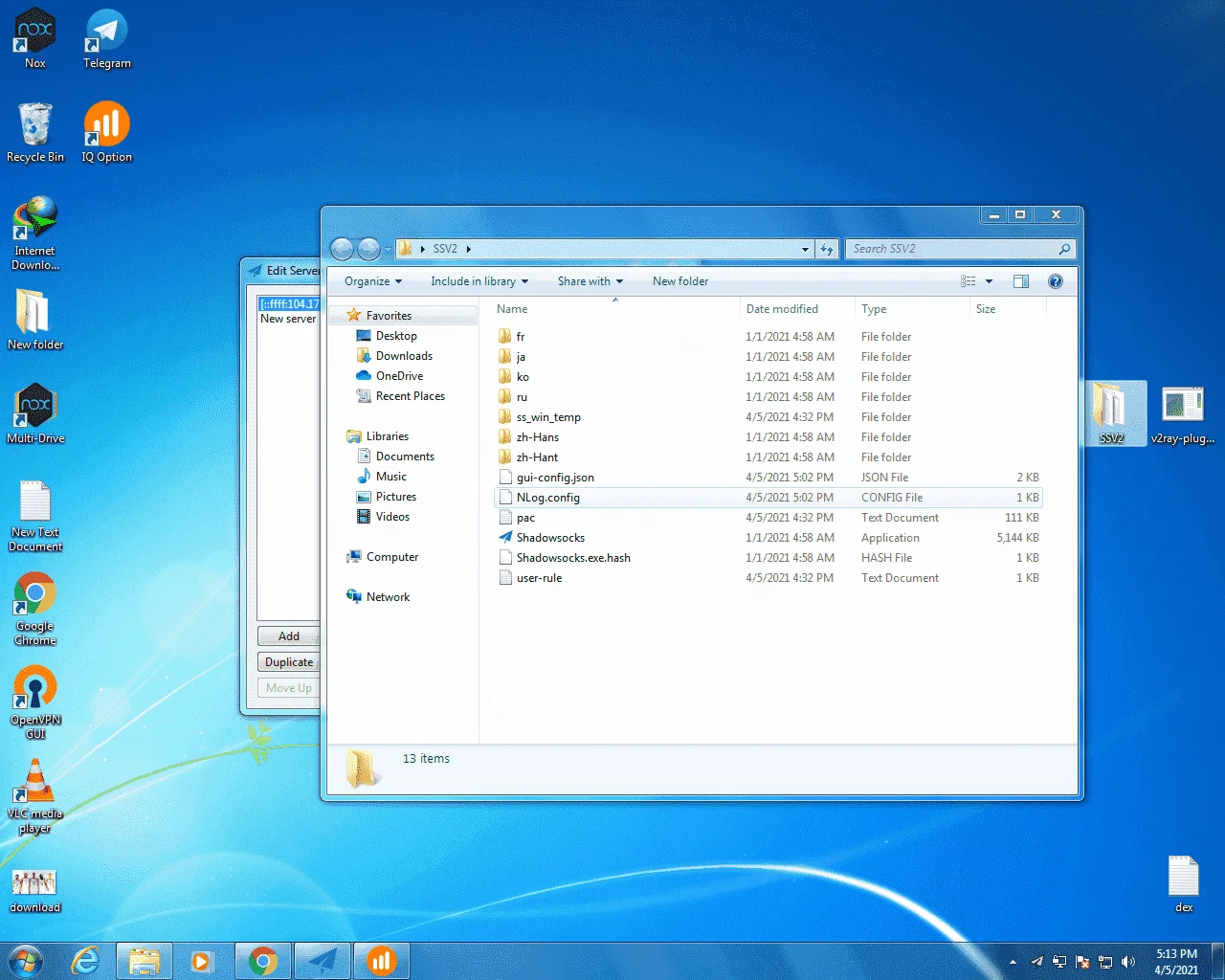Select the gui-config.json file

pyautogui.click(x=768, y=478)
